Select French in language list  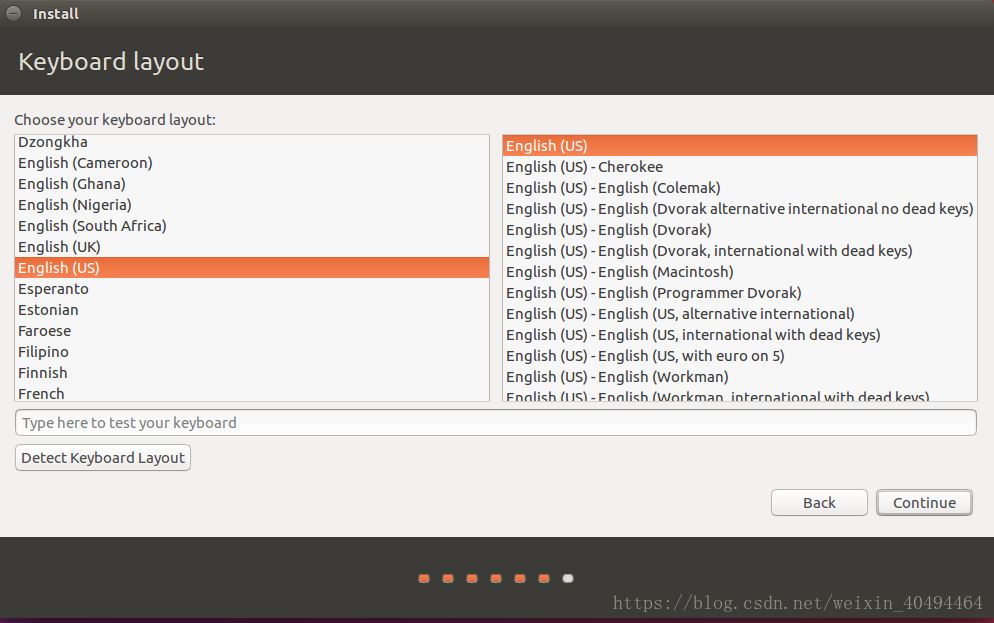[252, 392]
